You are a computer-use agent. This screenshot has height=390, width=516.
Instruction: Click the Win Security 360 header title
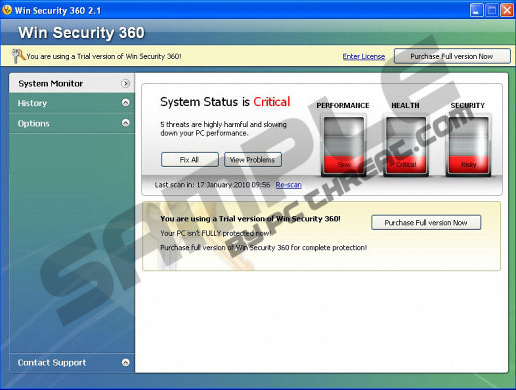(x=81, y=33)
